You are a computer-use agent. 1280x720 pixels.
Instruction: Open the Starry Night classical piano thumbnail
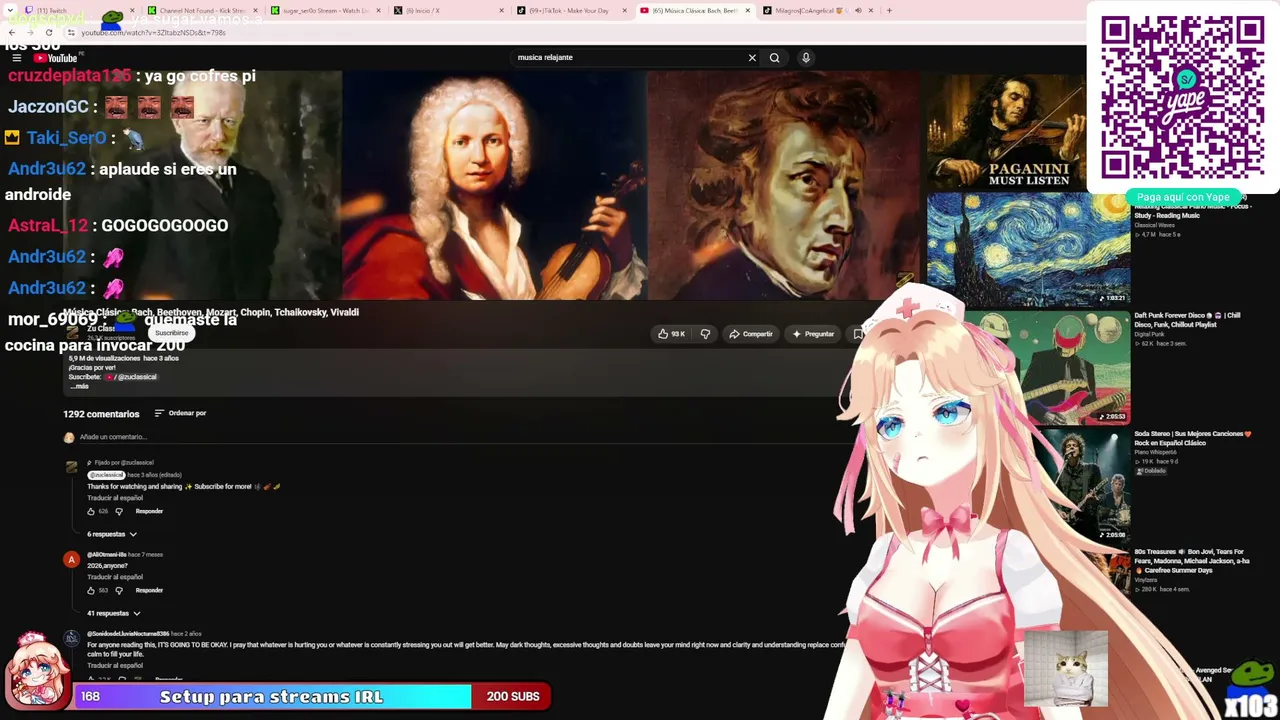pos(1028,249)
